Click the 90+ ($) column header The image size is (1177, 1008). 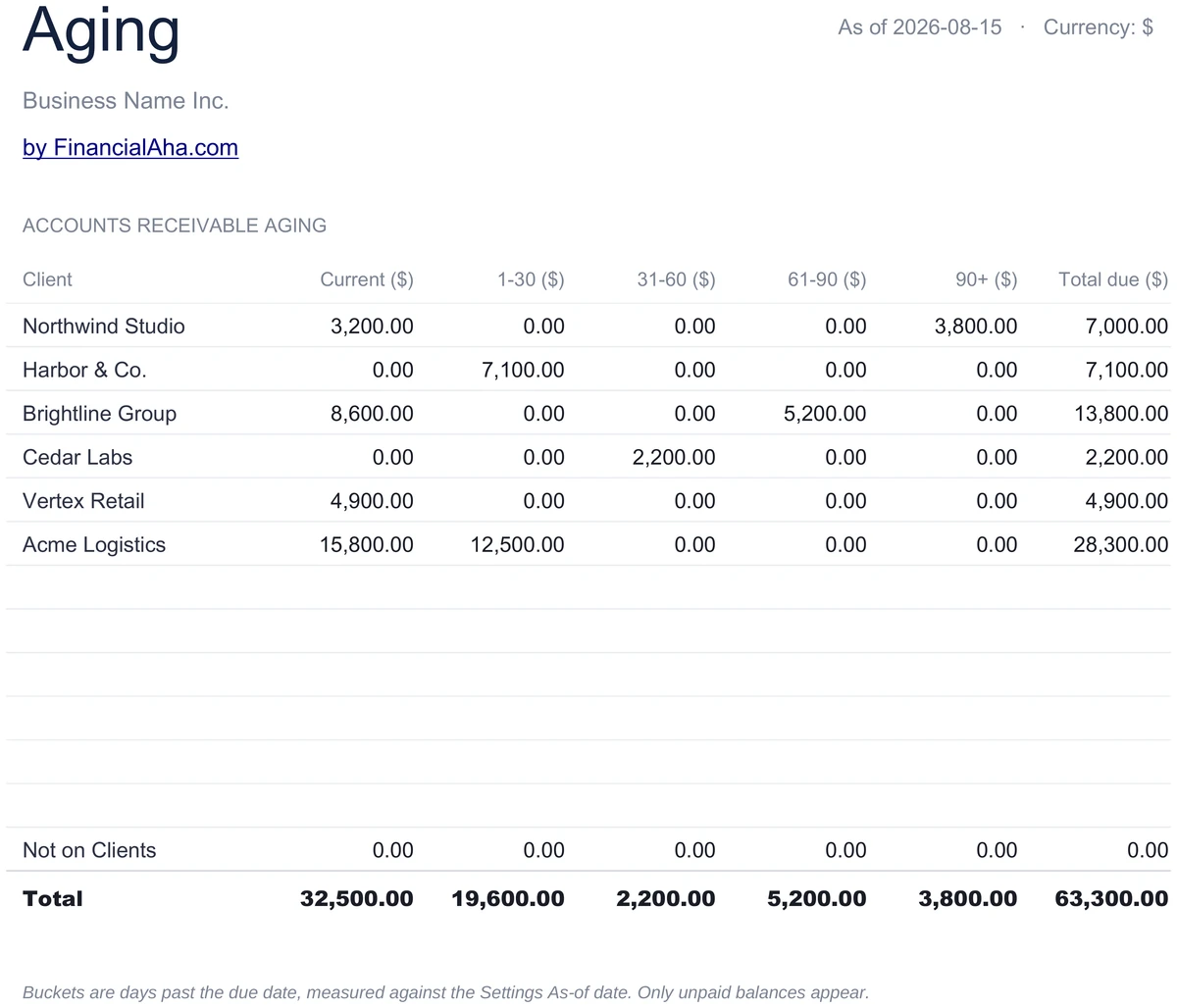(x=987, y=279)
